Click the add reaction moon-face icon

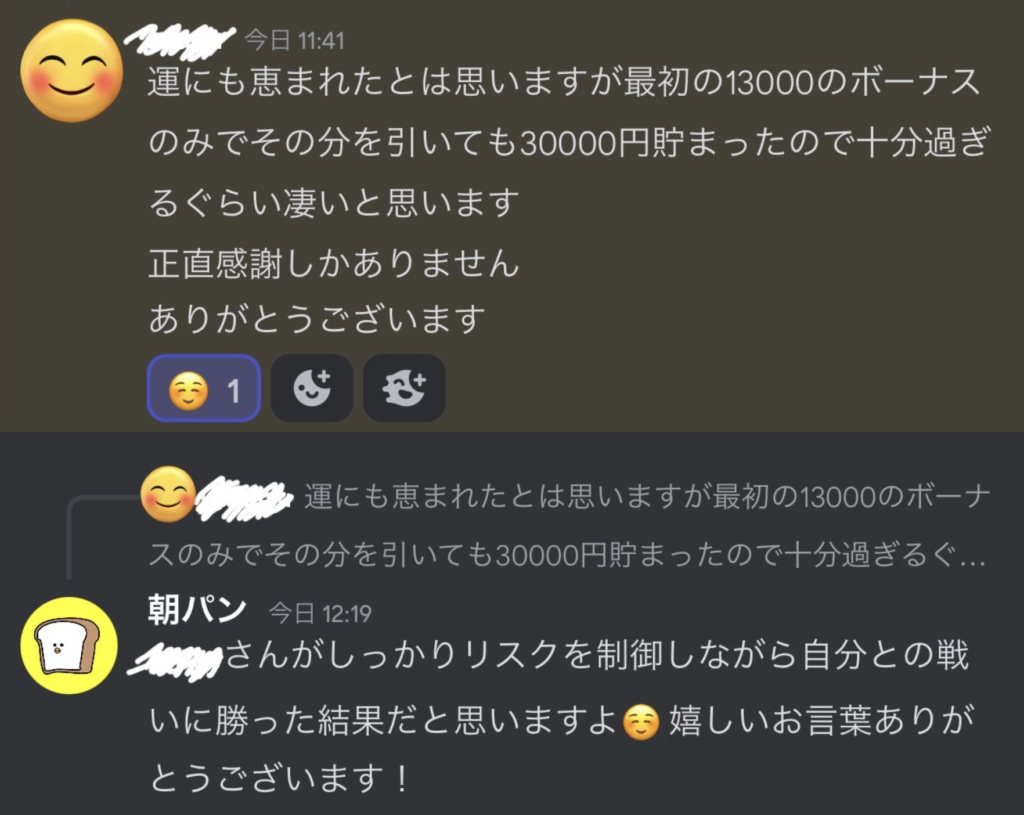coord(312,389)
